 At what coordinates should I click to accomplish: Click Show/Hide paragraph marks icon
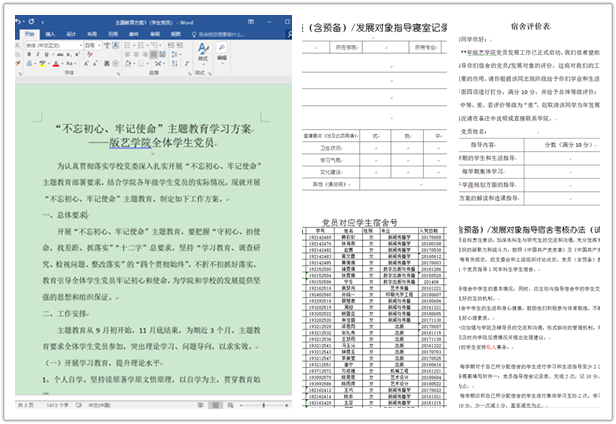pyautogui.click(x=187, y=63)
